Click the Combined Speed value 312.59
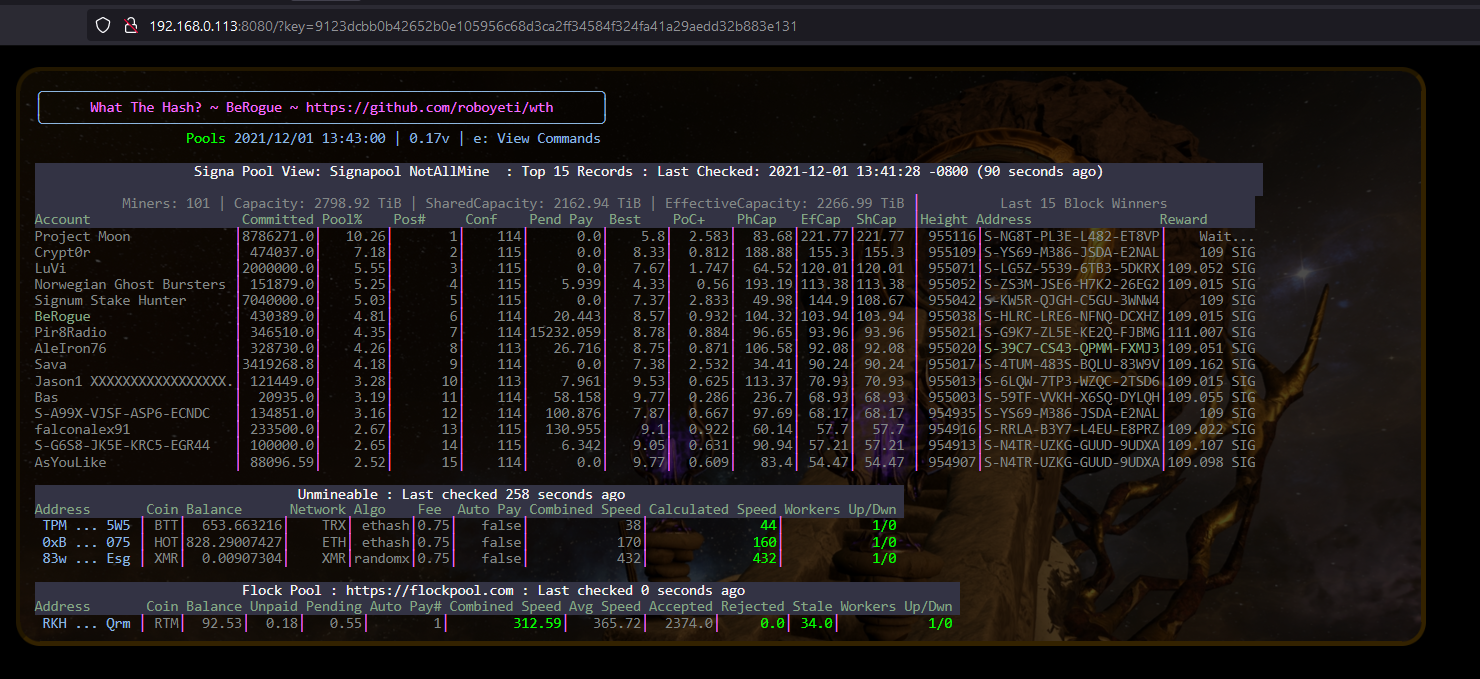Image resolution: width=1480 pixels, height=679 pixels. [537, 624]
